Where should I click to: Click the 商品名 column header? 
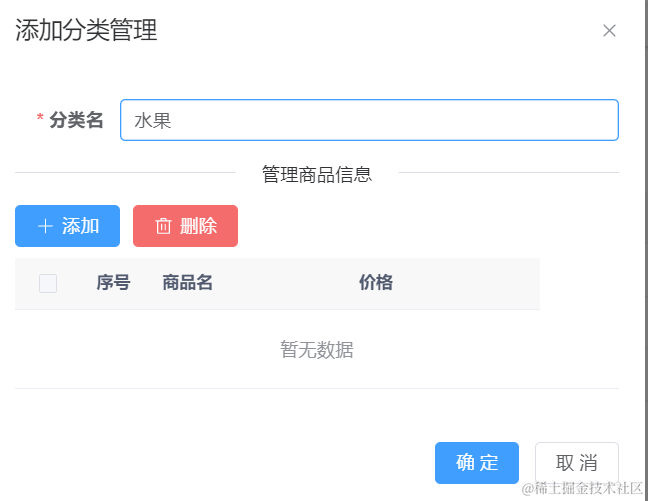pos(188,283)
